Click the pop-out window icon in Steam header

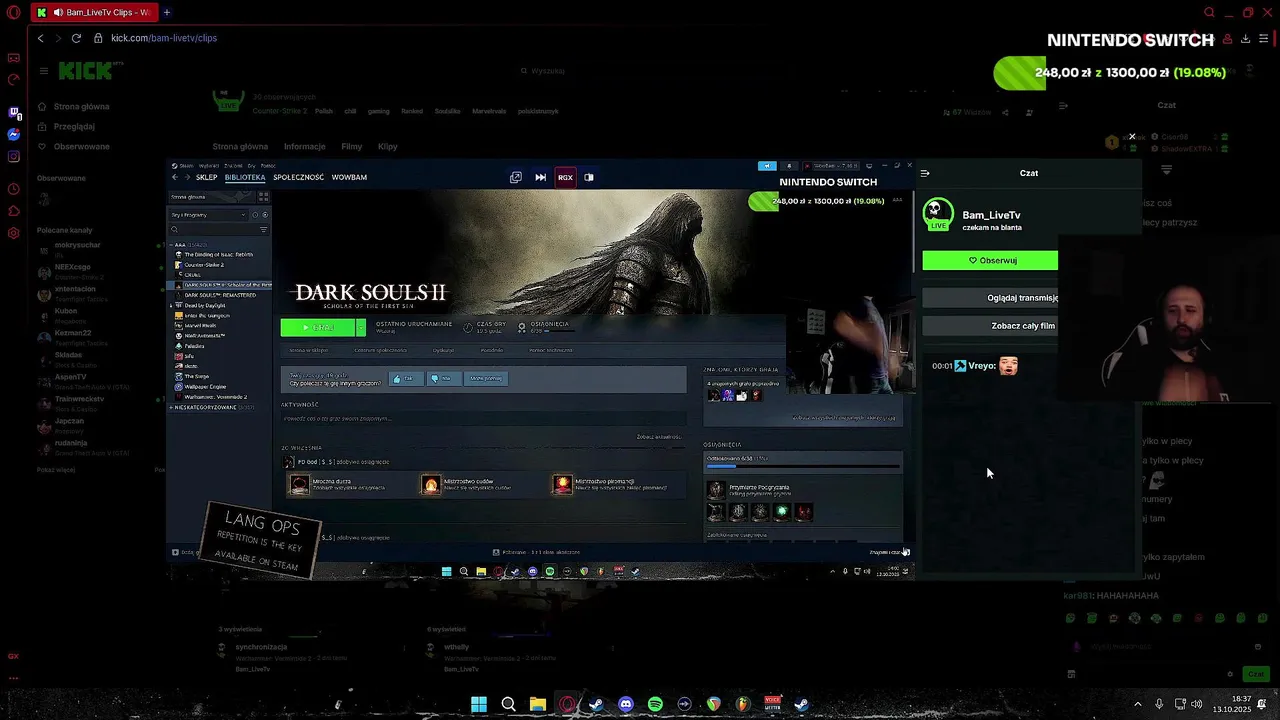tap(516, 177)
